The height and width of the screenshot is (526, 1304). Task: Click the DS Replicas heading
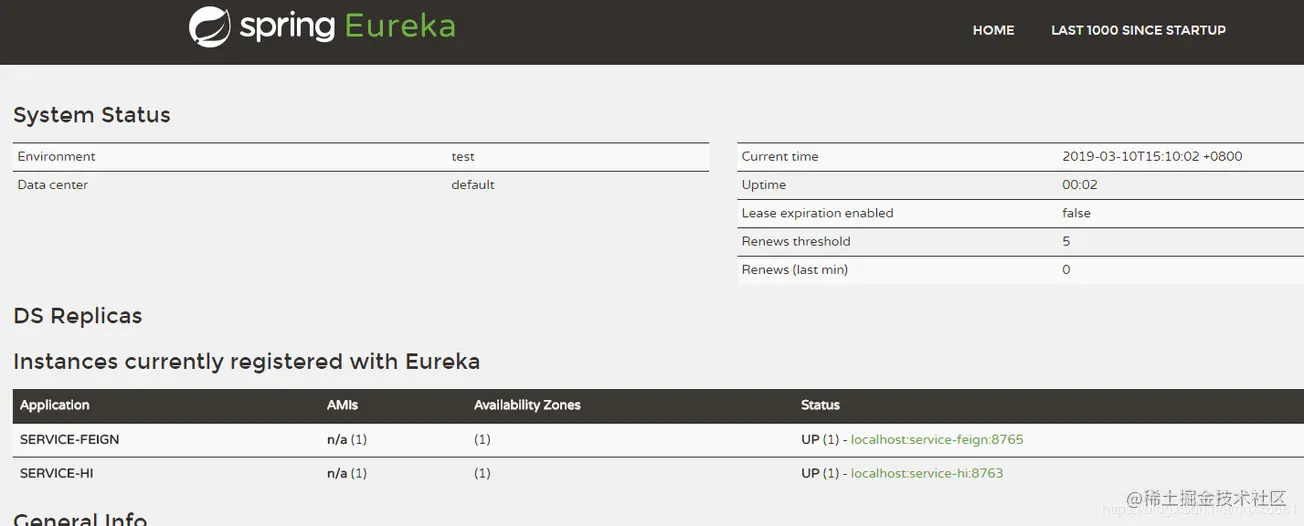pyautogui.click(x=78, y=316)
